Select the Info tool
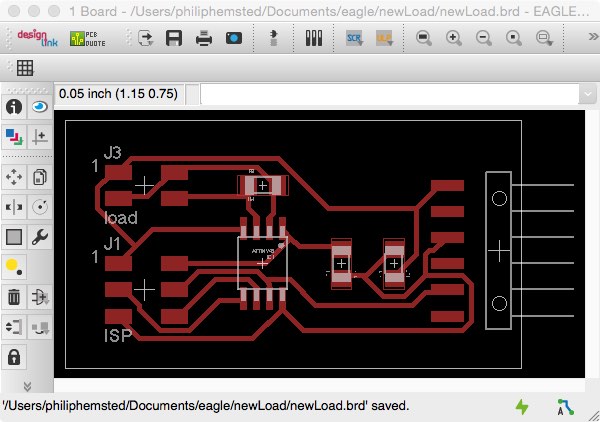 pos(14,107)
